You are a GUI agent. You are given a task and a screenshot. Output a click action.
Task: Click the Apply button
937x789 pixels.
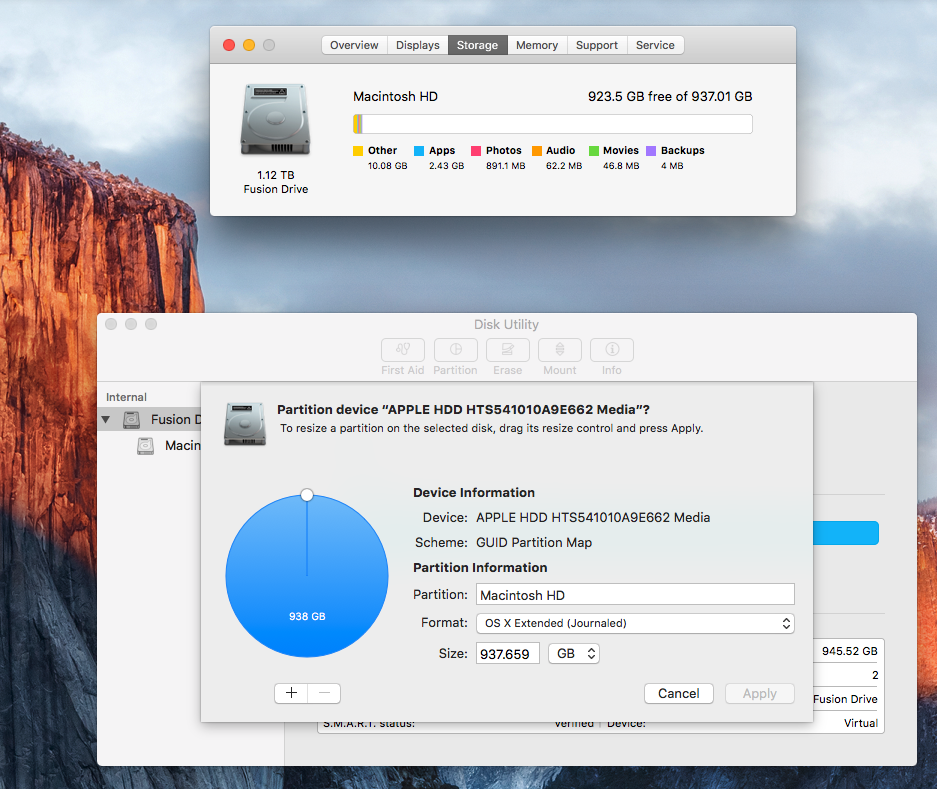click(x=760, y=693)
